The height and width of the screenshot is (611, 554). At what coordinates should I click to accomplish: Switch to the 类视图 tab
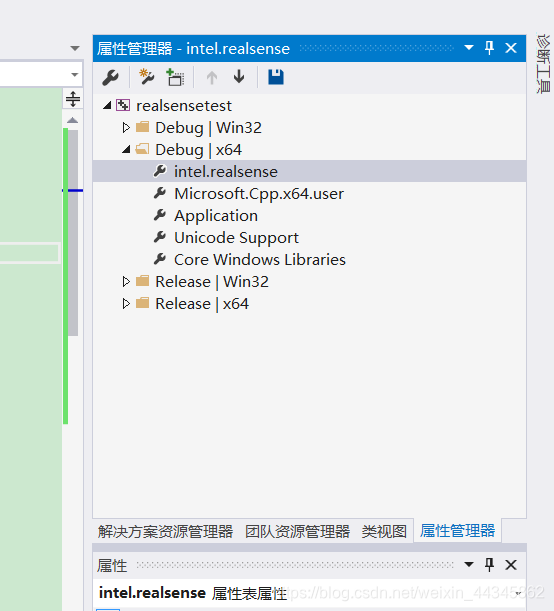(384, 532)
